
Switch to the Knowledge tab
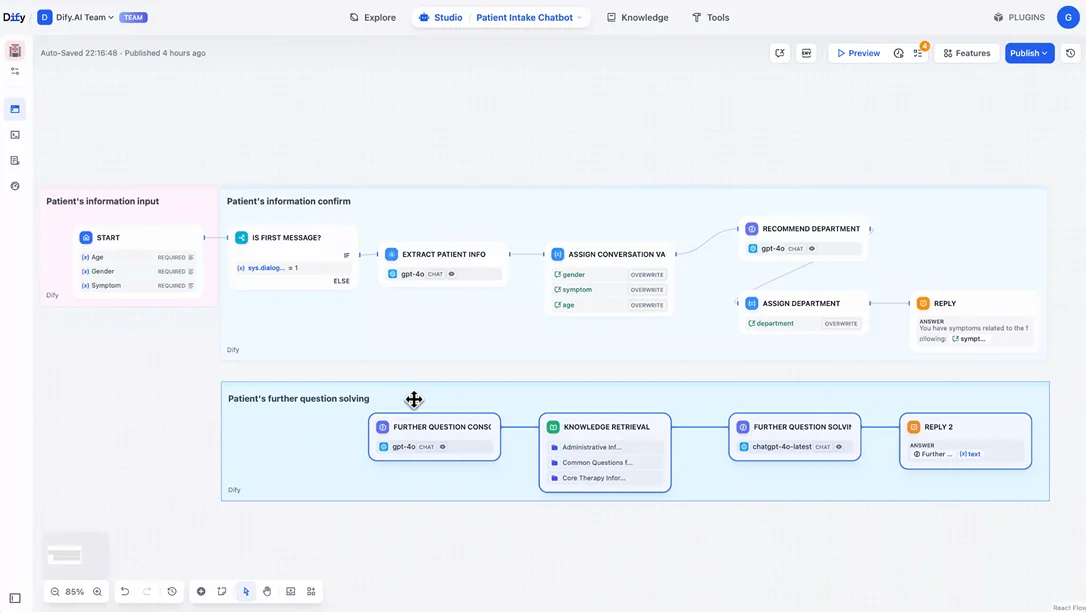637,17
